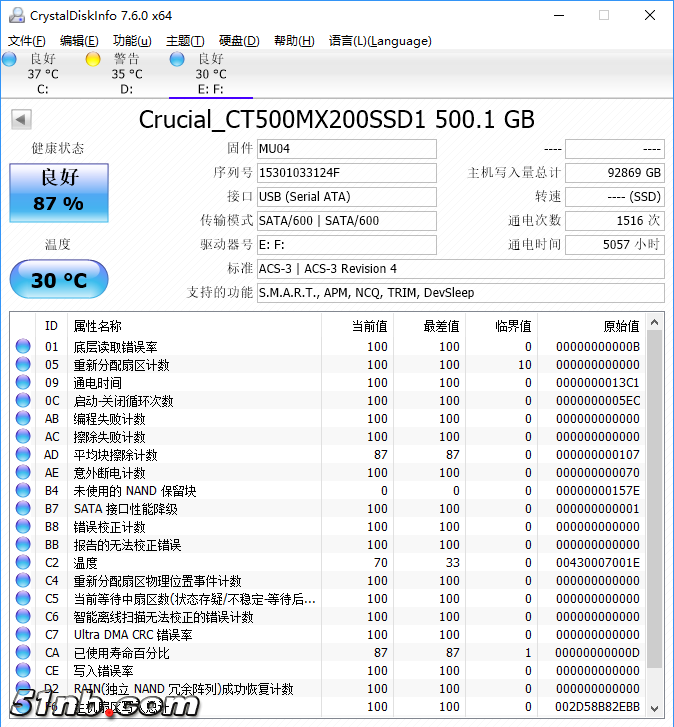Click status orb for attribute AD average erase count
This screenshot has width=674, height=727.
[23, 455]
